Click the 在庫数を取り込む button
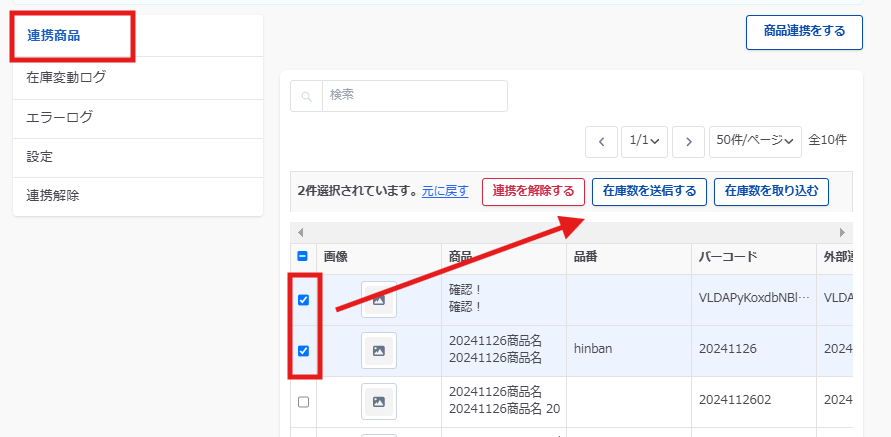 click(772, 192)
